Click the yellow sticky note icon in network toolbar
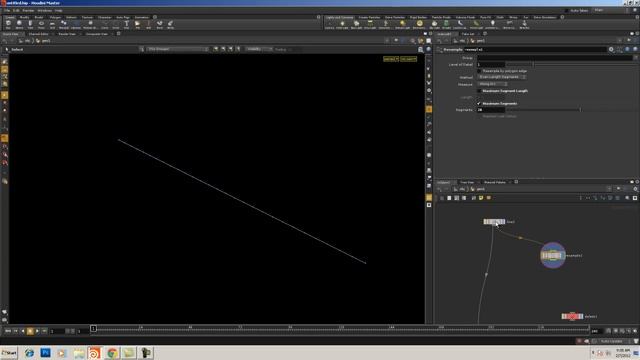Screen dimensions: 640x360 (481, 198)
